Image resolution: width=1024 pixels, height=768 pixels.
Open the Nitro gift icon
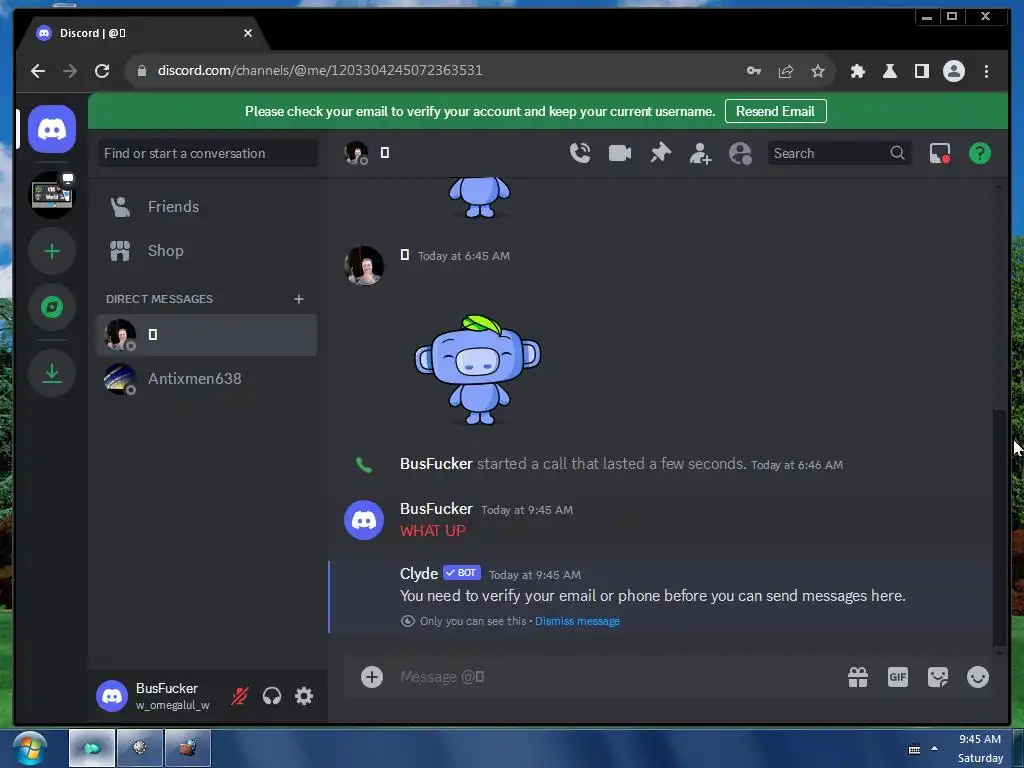point(857,677)
